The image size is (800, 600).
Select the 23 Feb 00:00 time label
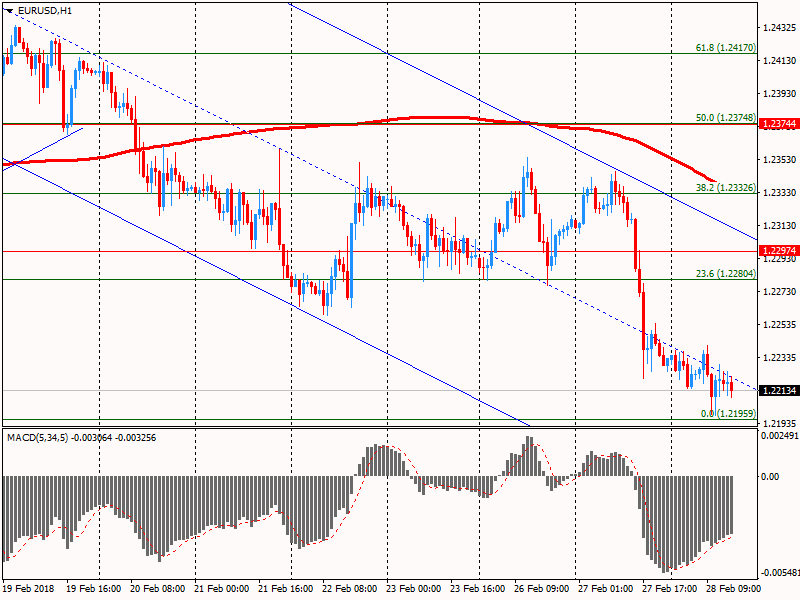coord(414,588)
